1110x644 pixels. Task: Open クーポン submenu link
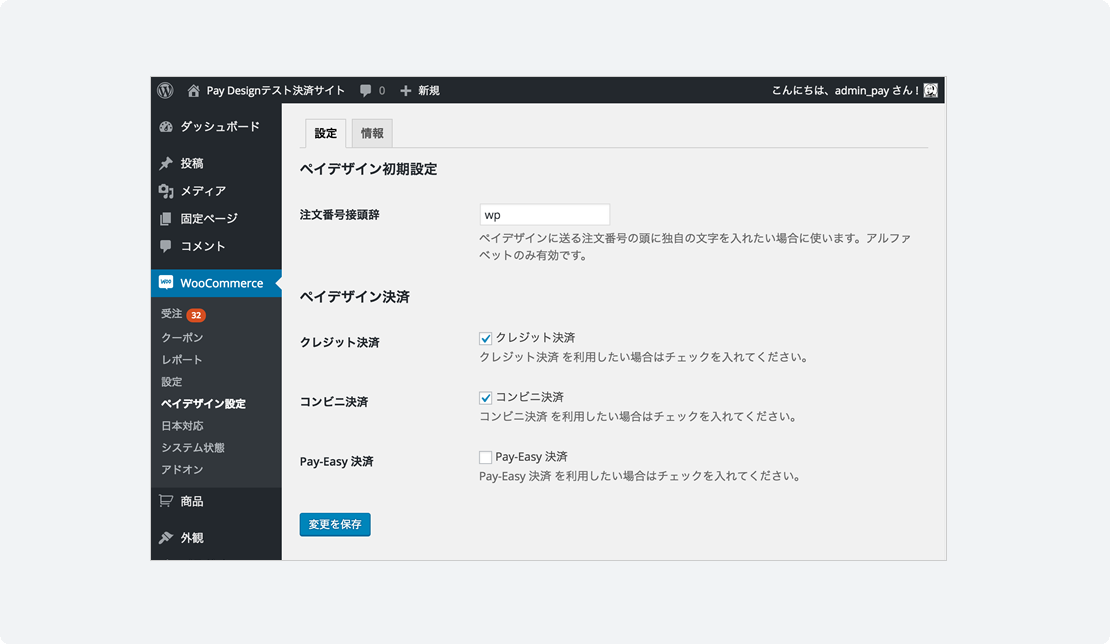[x=182, y=338]
